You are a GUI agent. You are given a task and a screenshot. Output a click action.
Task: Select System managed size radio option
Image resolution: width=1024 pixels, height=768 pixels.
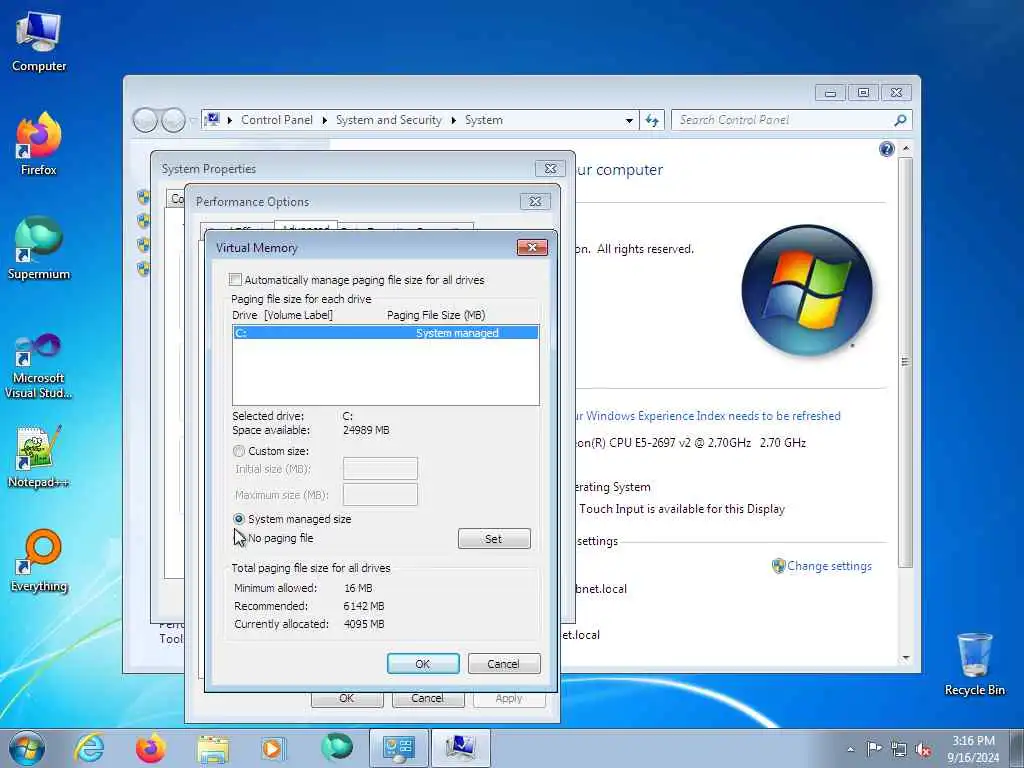[239, 519]
